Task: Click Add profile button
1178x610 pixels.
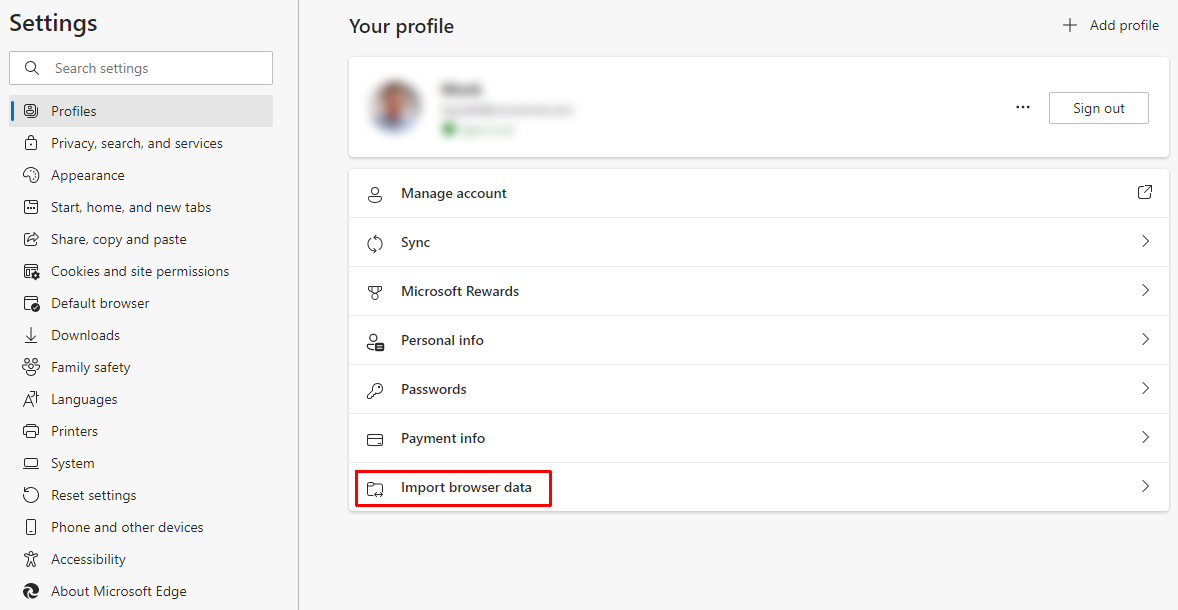Action: point(1111,25)
